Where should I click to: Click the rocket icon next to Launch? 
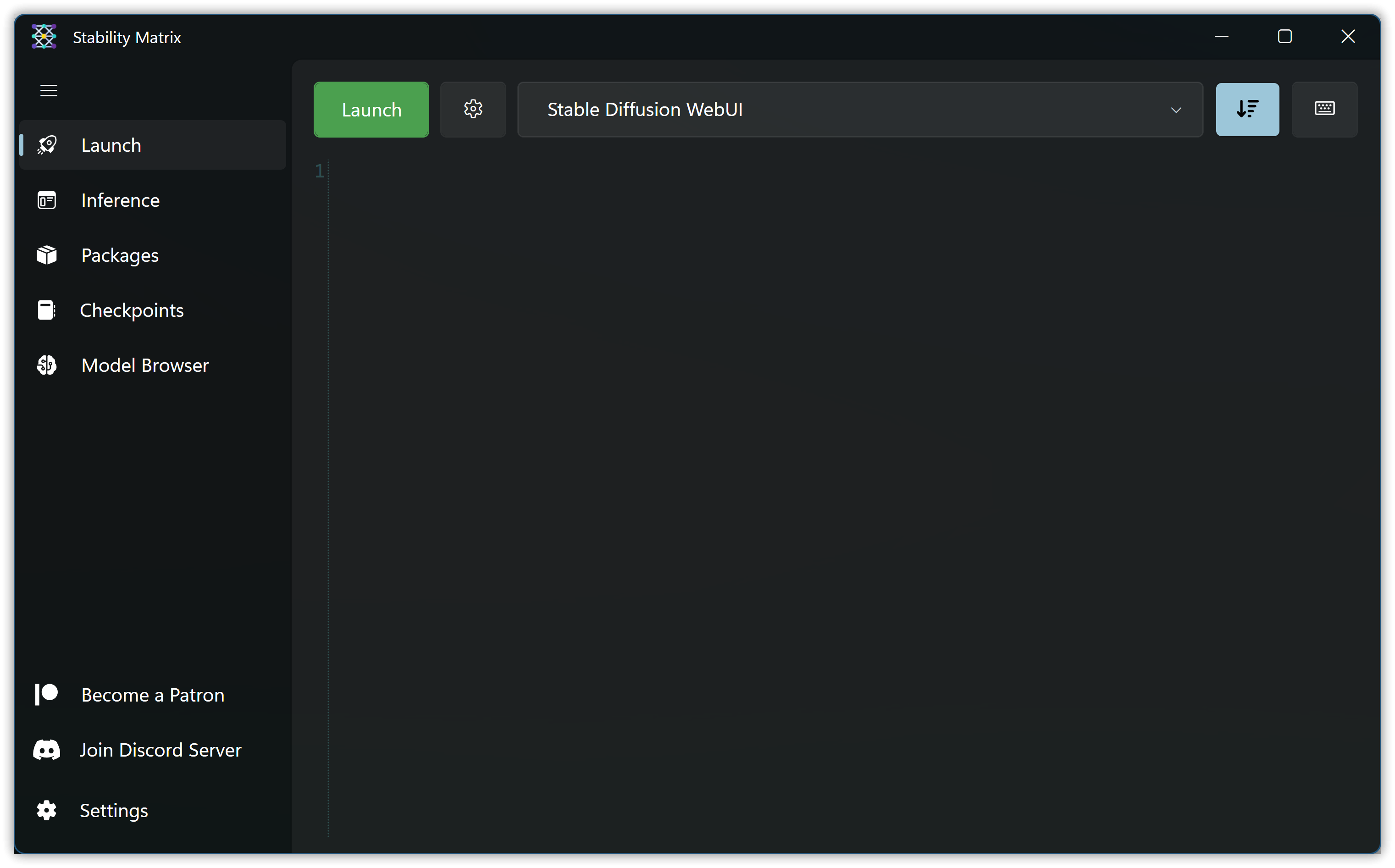pos(47,145)
